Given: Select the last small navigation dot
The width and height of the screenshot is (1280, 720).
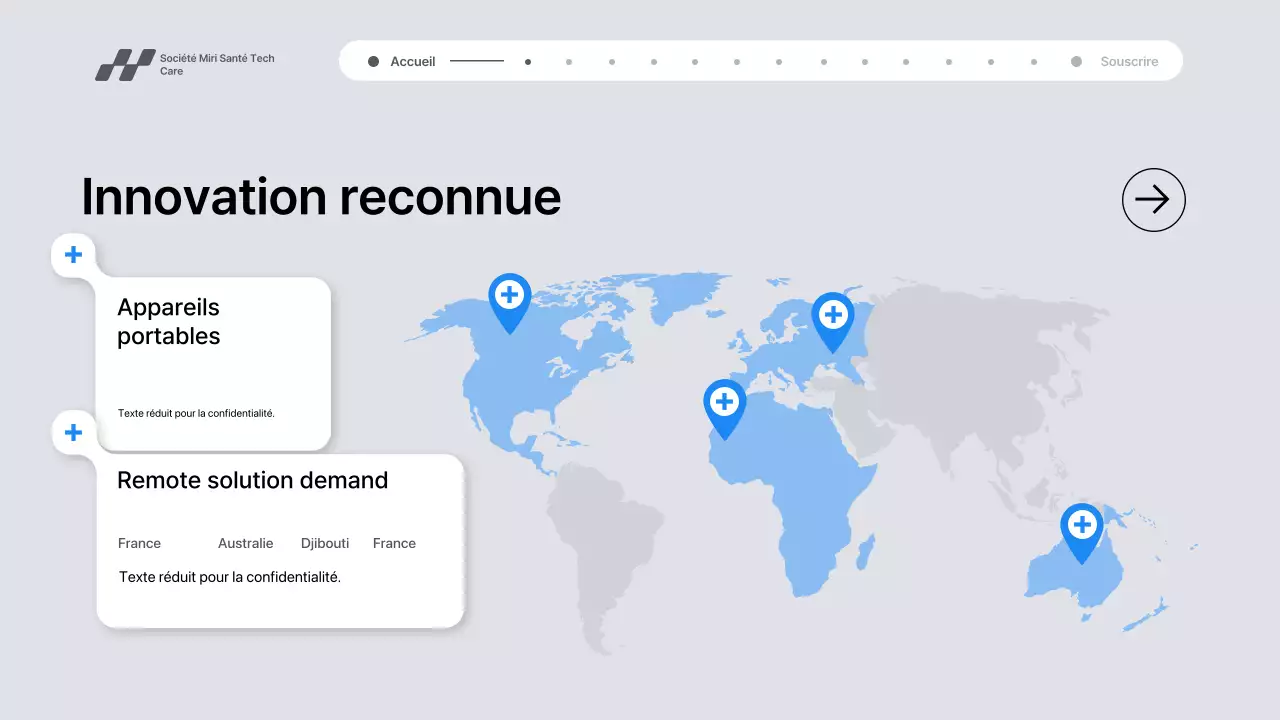Looking at the screenshot, I should 1033,61.
